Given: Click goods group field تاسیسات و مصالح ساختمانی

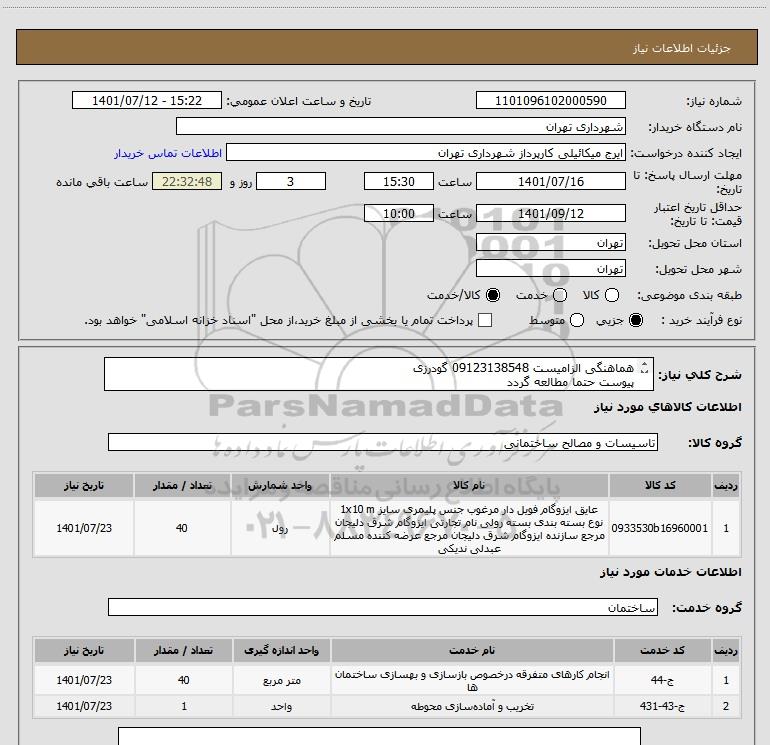Looking at the screenshot, I should (x=383, y=442).
